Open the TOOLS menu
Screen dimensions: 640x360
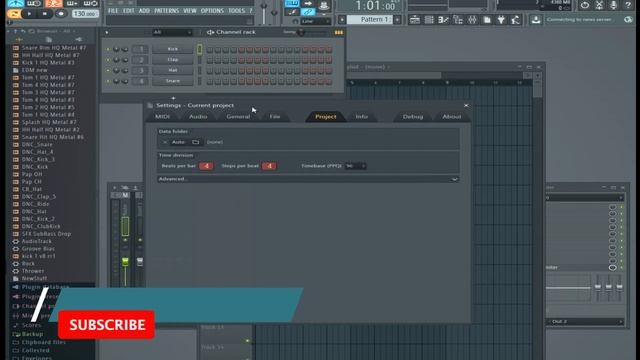click(x=237, y=11)
